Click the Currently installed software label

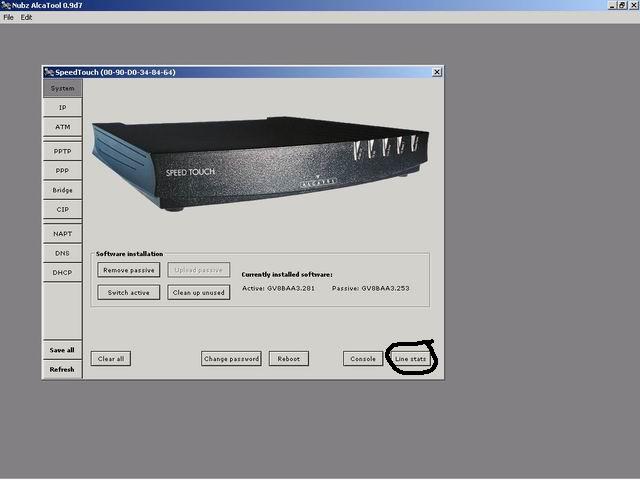click(x=287, y=274)
